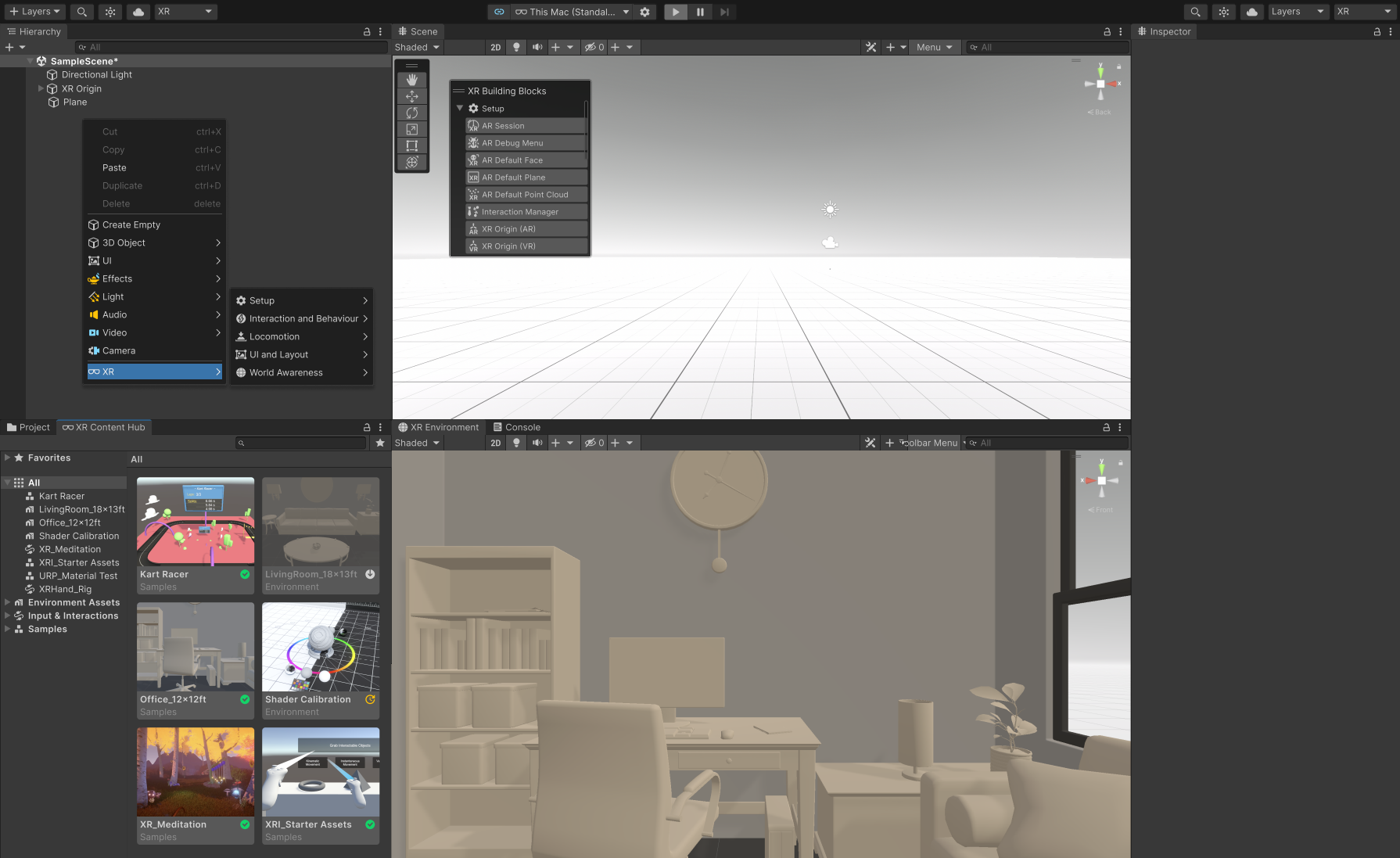Add the XR Origin (VR) building block
This screenshot has width=1400, height=858.
(x=526, y=246)
